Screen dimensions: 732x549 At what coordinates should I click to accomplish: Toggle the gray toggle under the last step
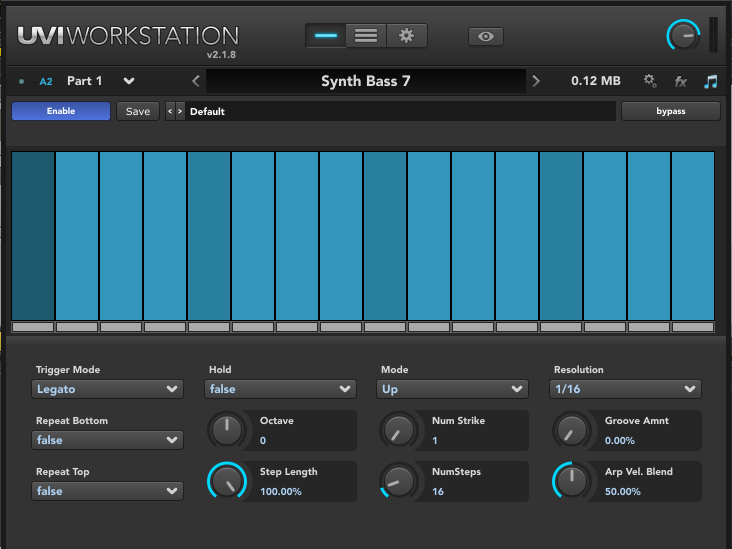693,327
